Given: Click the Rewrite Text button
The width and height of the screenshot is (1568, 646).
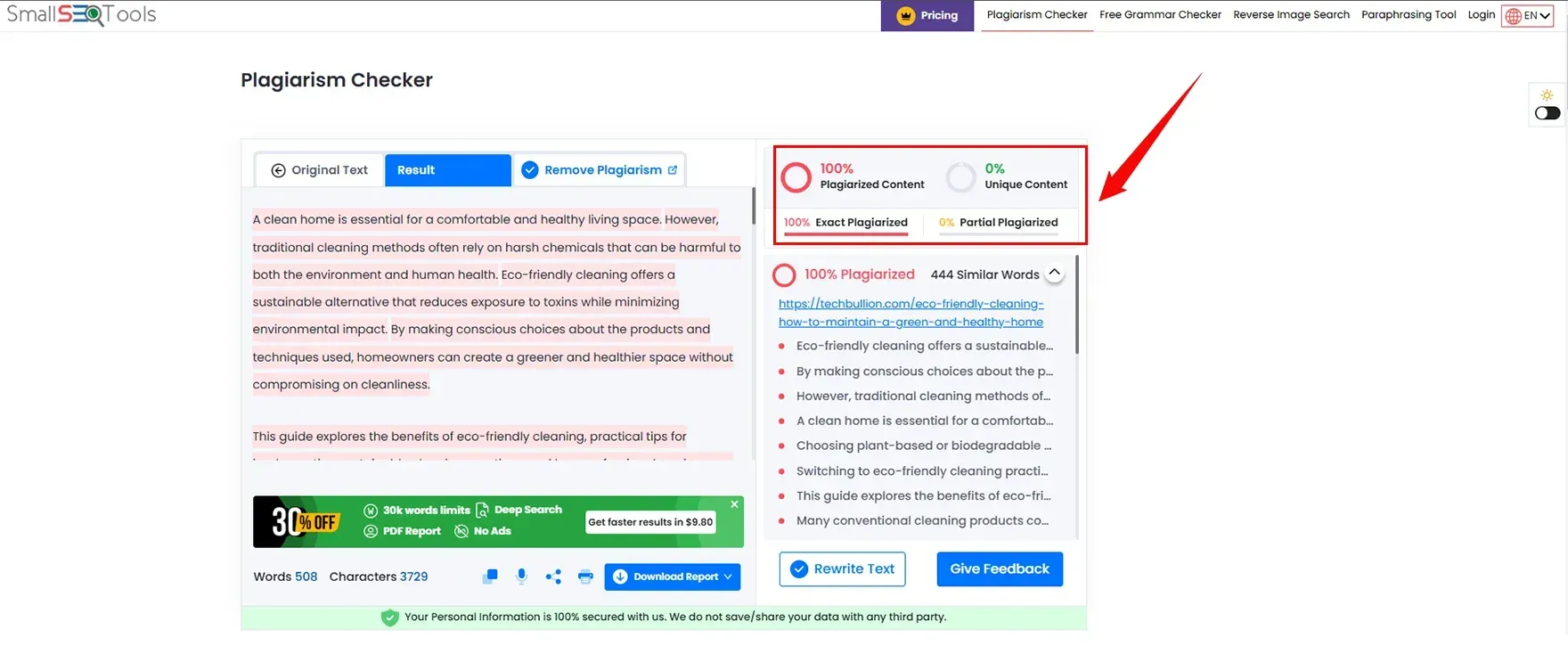Looking at the screenshot, I should [842, 569].
